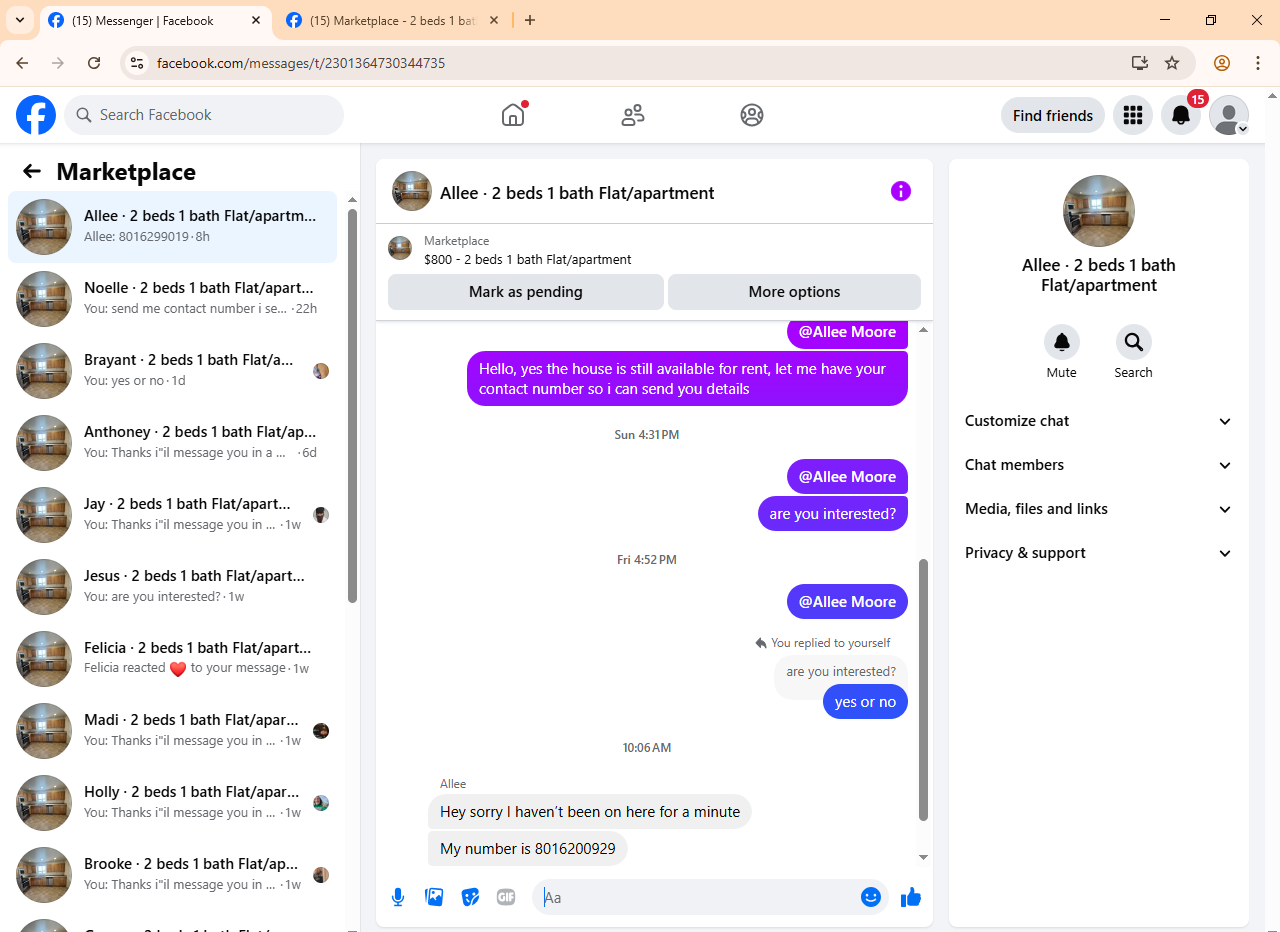Bookmark this page with star icon

coord(1172,63)
